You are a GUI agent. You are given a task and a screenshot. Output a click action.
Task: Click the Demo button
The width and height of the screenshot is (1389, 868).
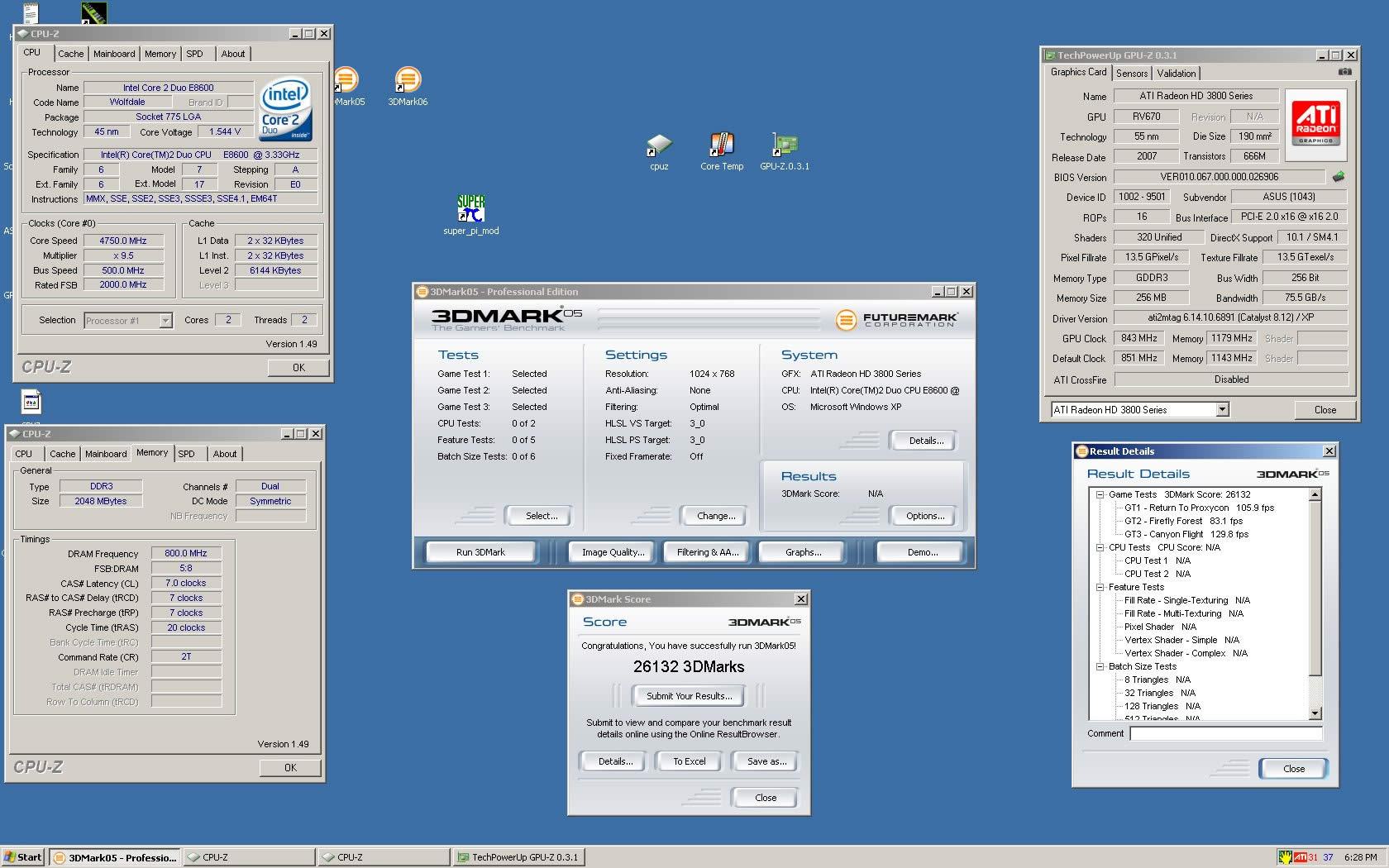[x=922, y=552]
